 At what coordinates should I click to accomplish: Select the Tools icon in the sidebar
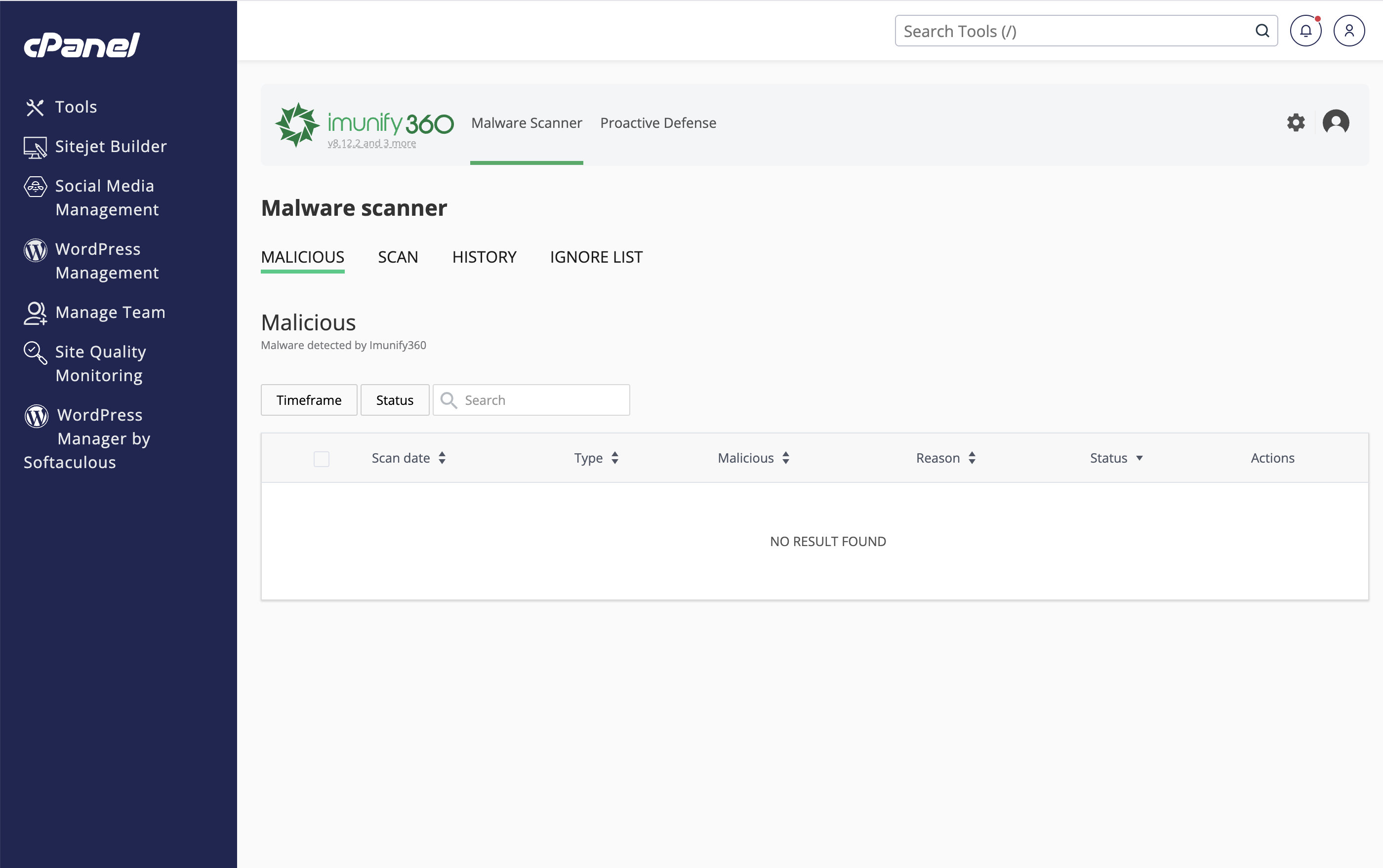pos(35,107)
